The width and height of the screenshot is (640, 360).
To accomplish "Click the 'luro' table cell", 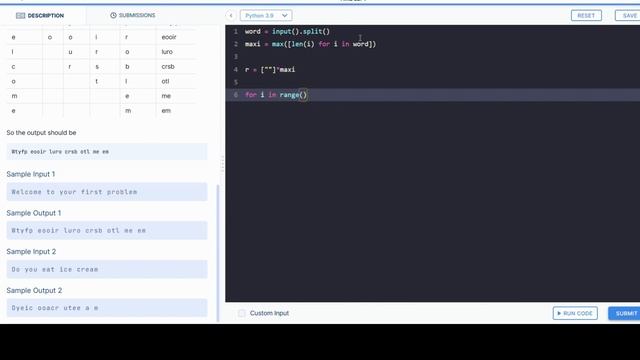I will pyautogui.click(x=167, y=52).
